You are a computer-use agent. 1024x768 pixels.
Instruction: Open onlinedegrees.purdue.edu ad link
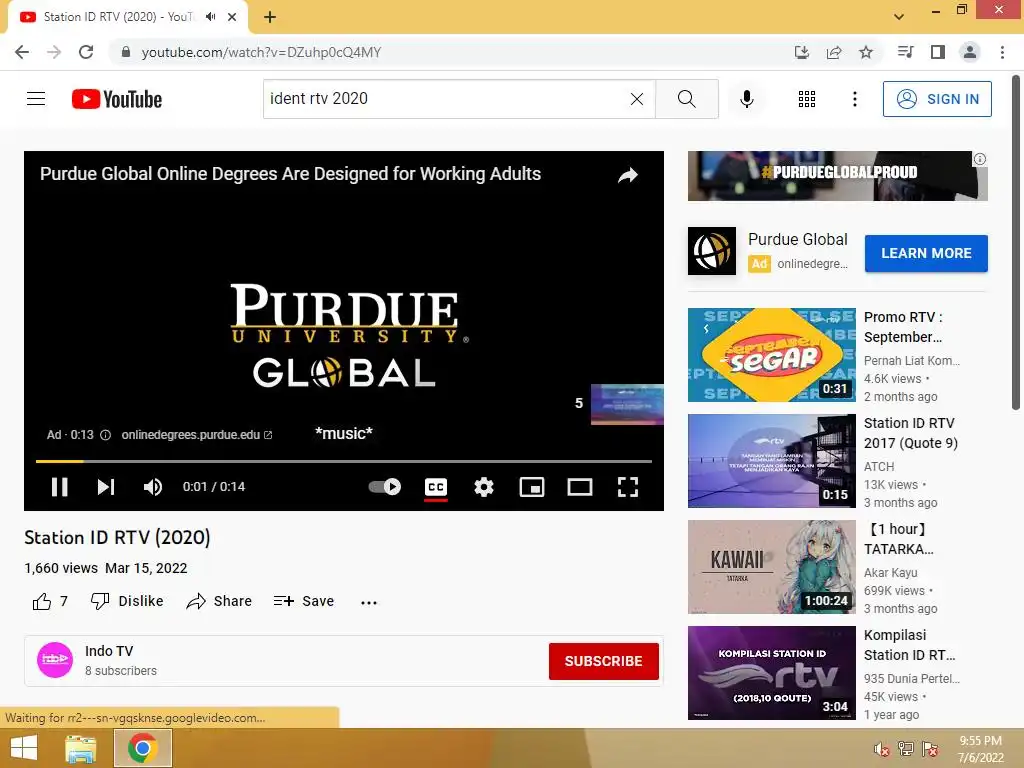[197, 435]
